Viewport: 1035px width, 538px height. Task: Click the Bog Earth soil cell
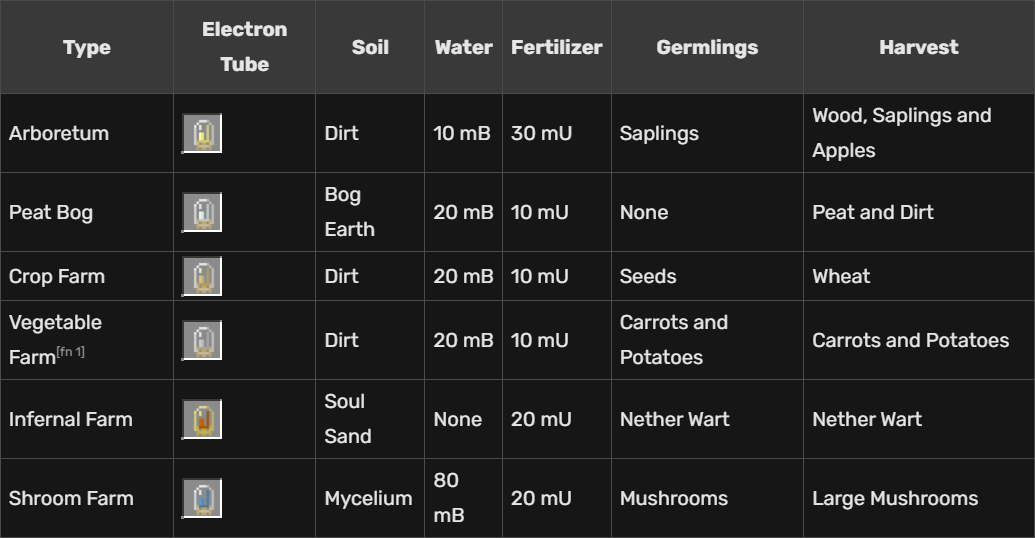tap(349, 212)
